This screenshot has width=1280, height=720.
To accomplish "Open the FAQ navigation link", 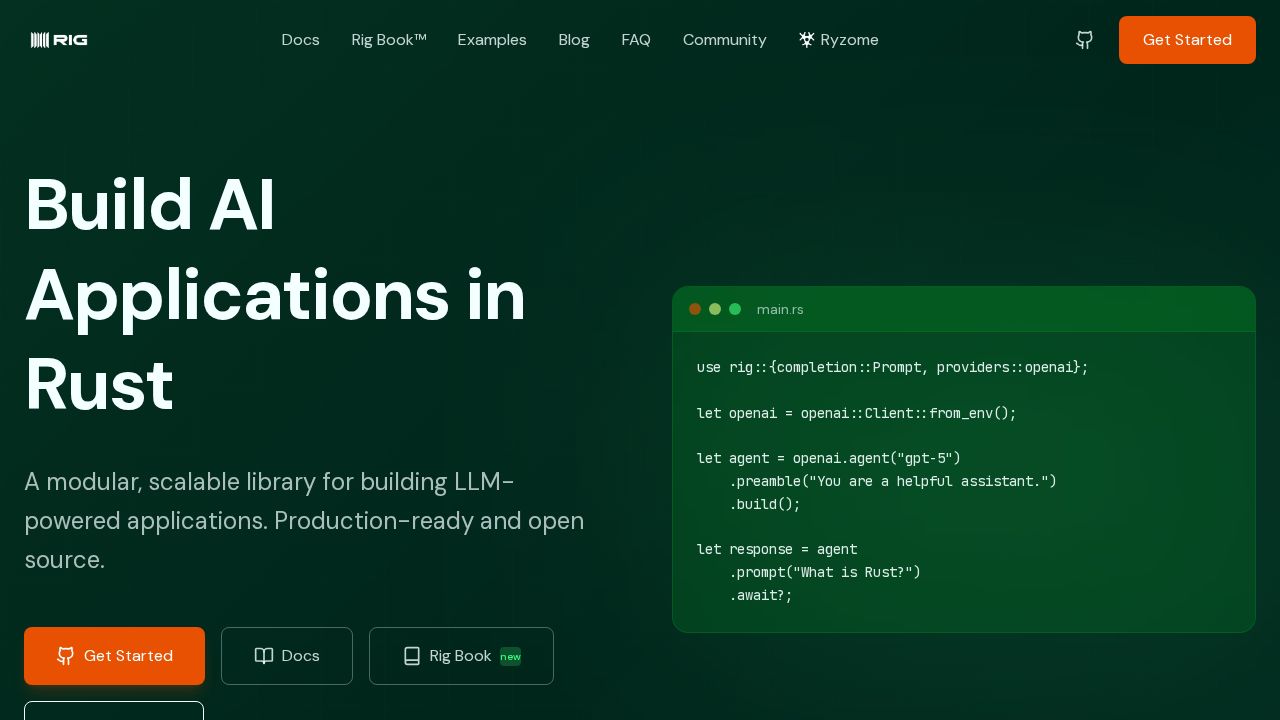I will [x=636, y=40].
